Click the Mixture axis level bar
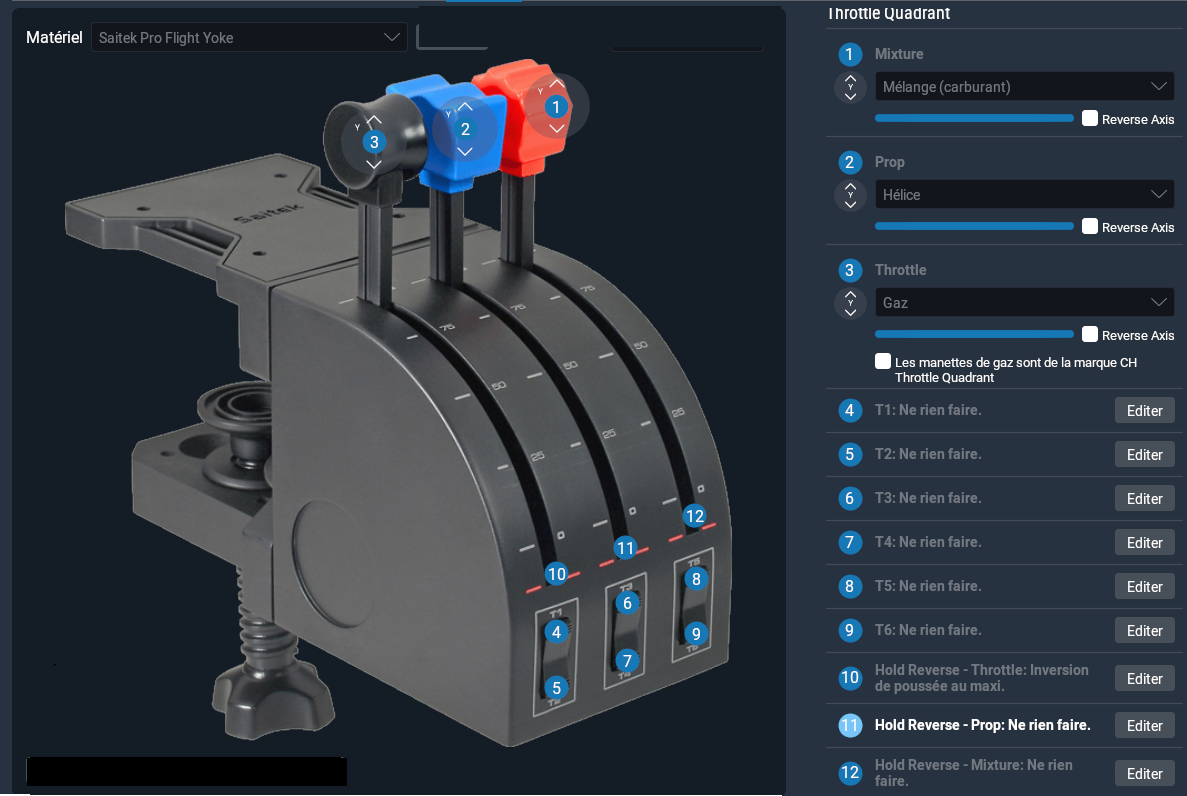Image resolution: width=1187 pixels, height=796 pixels. (x=974, y=118)
